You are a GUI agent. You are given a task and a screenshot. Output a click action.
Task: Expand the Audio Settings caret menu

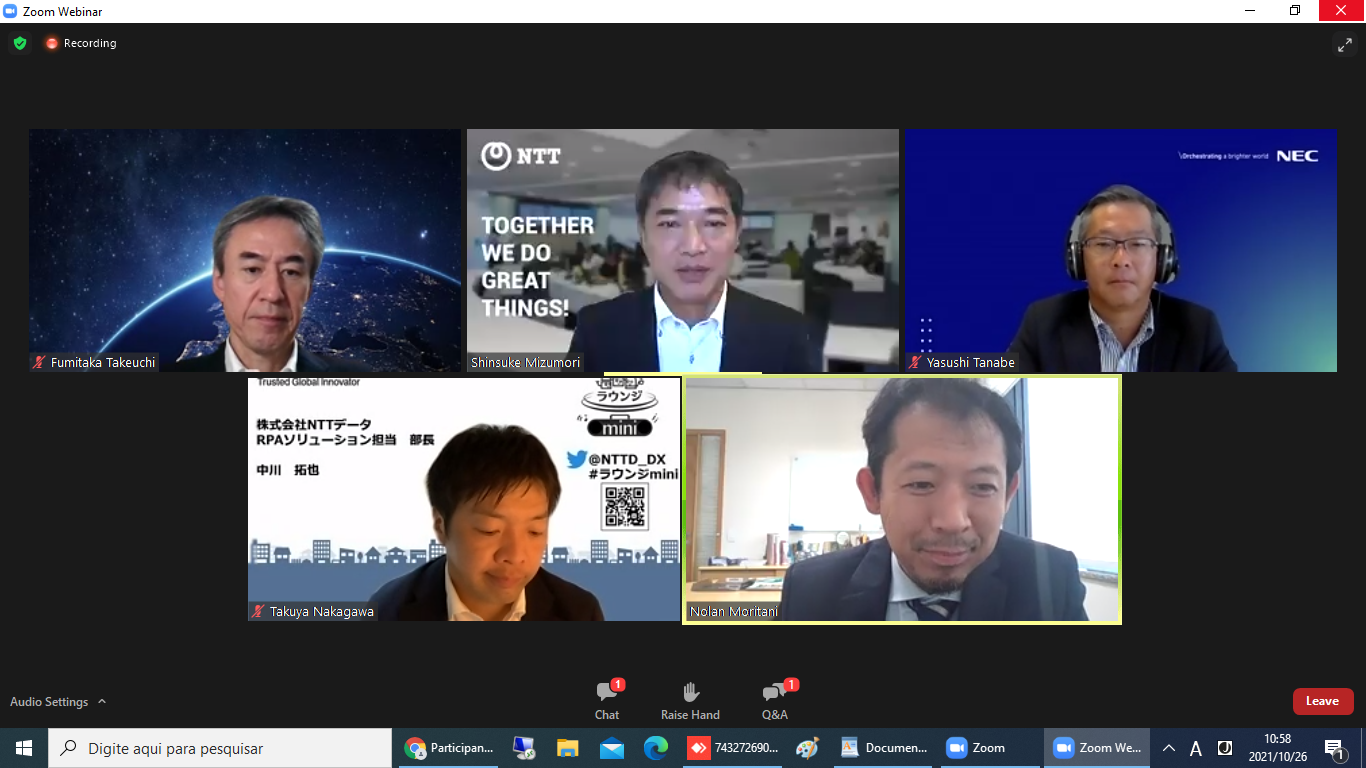pos(102,702)
